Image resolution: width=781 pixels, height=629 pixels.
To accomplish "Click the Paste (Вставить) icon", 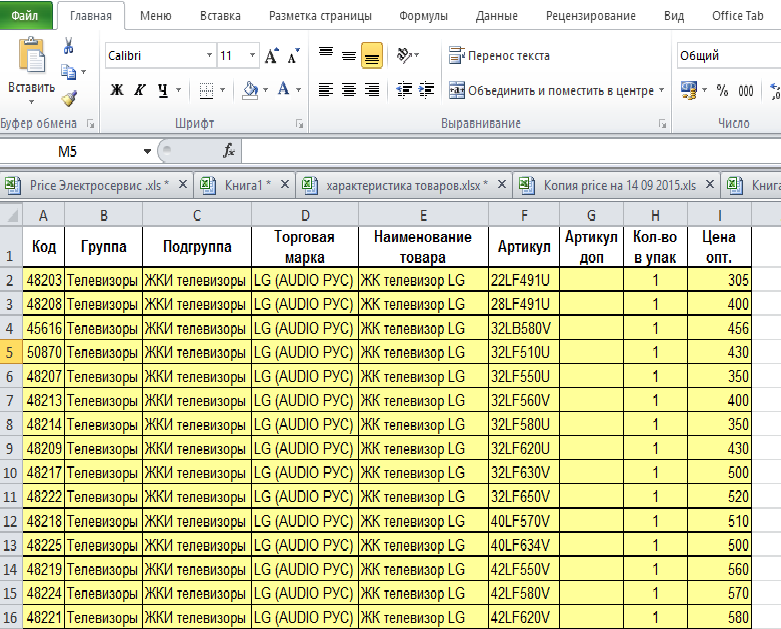I will pyautogui.click(x=32, y=56).
